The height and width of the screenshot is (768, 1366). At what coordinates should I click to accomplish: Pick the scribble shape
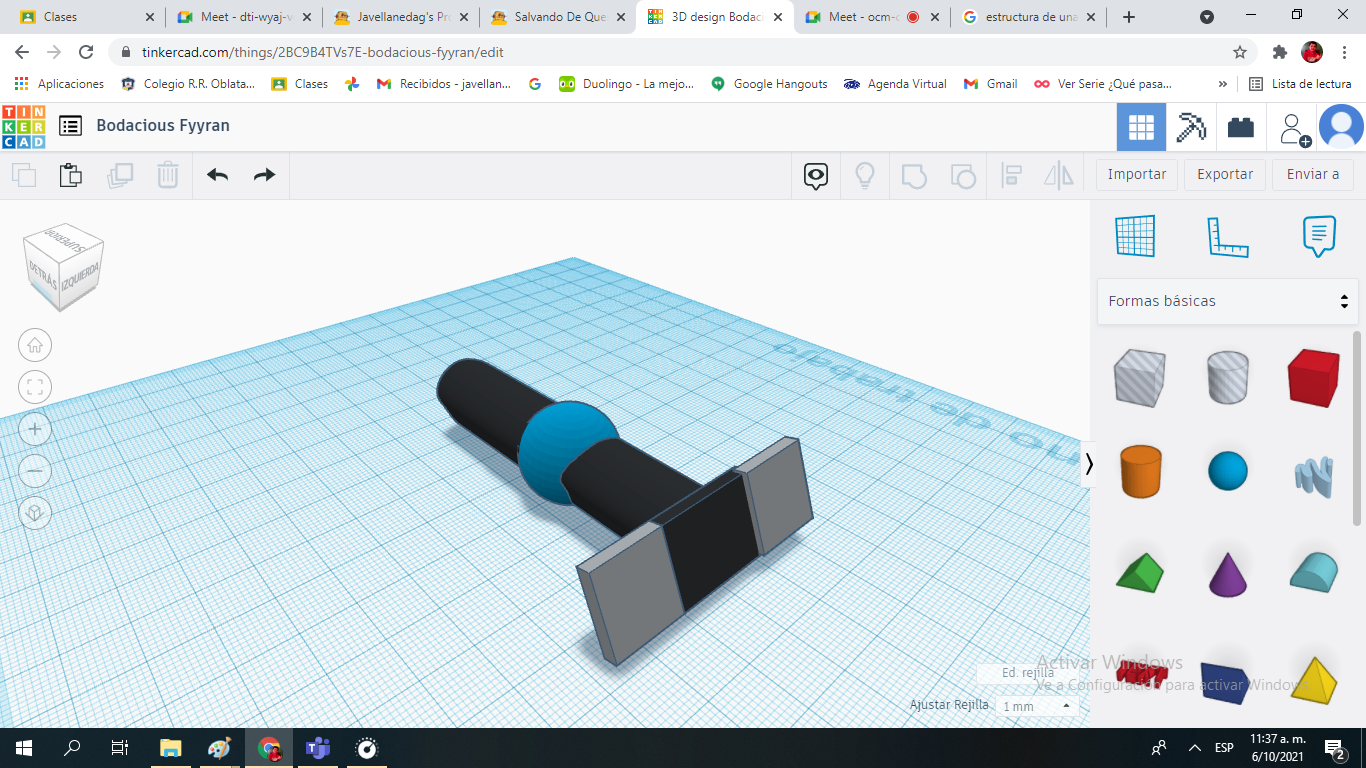1313,475
